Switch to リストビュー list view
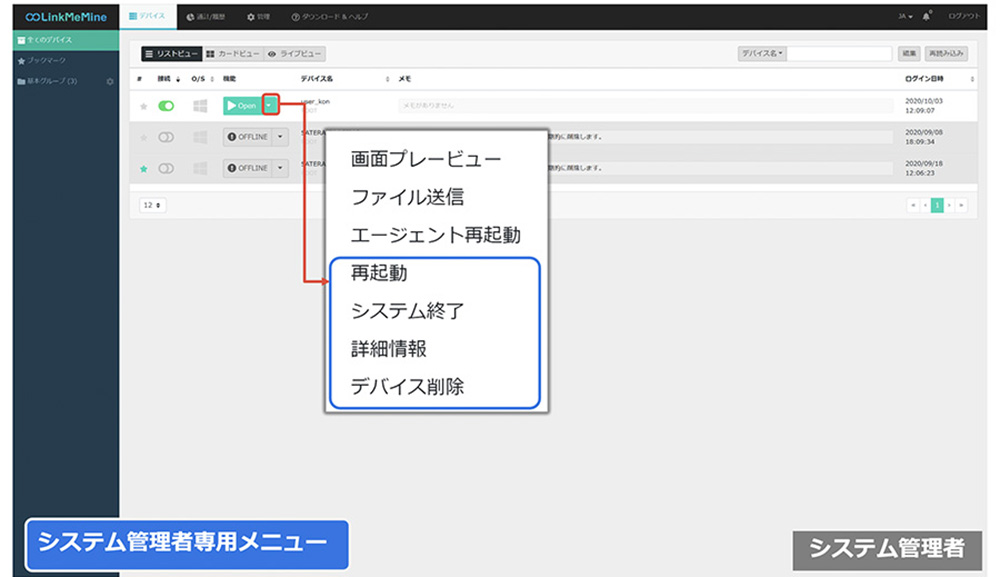Viewport: 1000px width, 577px height. point(172,54)
